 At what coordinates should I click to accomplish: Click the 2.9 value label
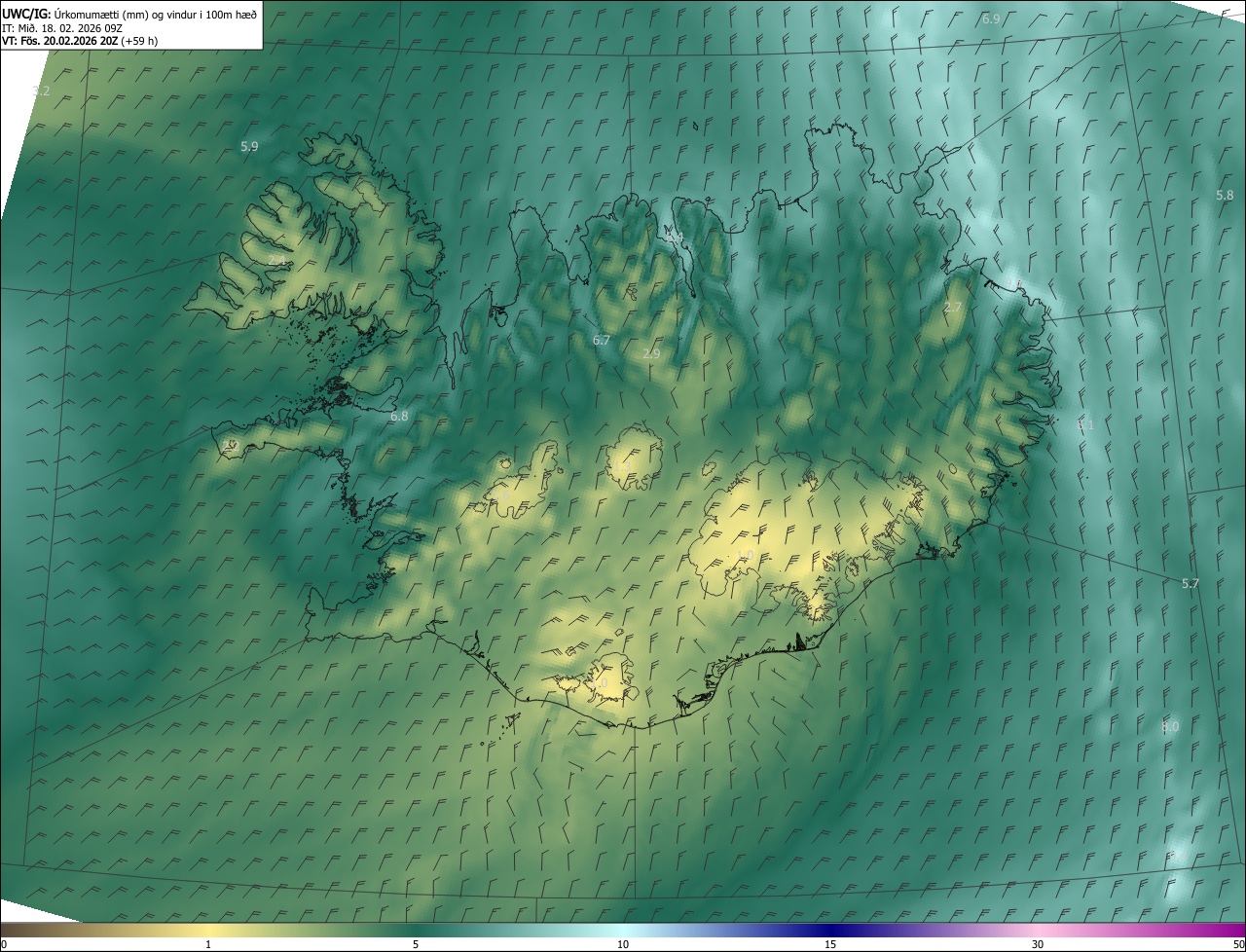tap(651, 353)
